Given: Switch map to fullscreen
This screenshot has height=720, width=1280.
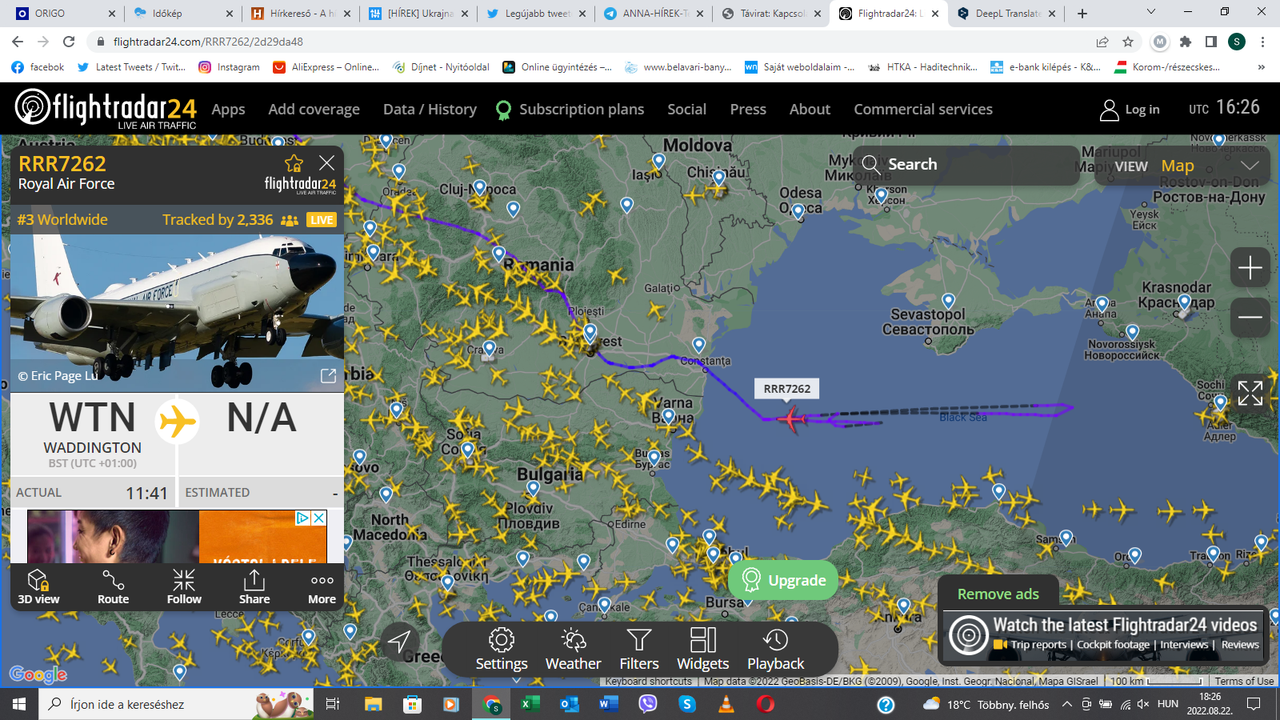Looking at the screenshot, I should pos(1250,393).
